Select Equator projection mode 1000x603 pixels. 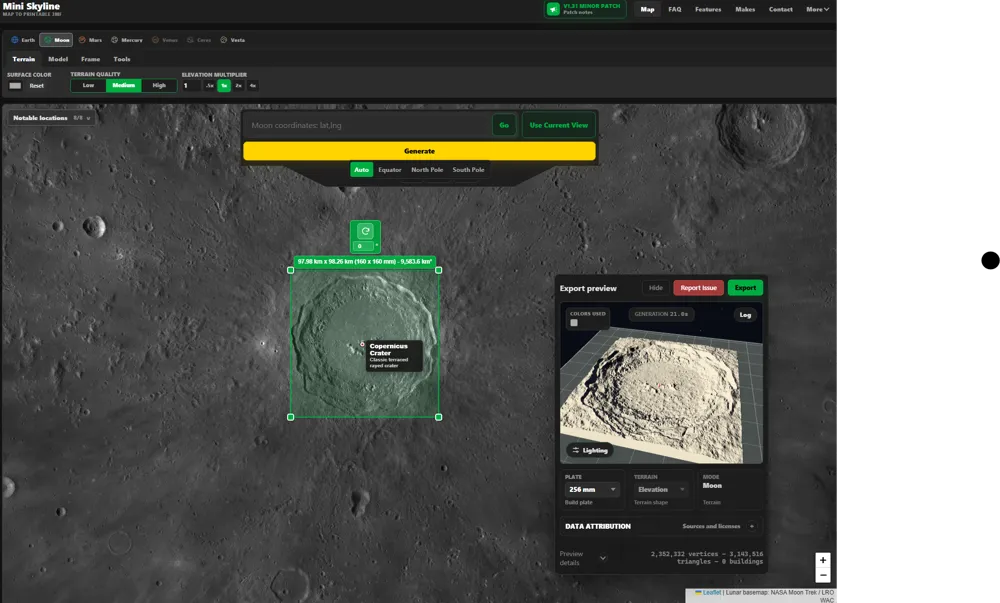click(390, 170)
